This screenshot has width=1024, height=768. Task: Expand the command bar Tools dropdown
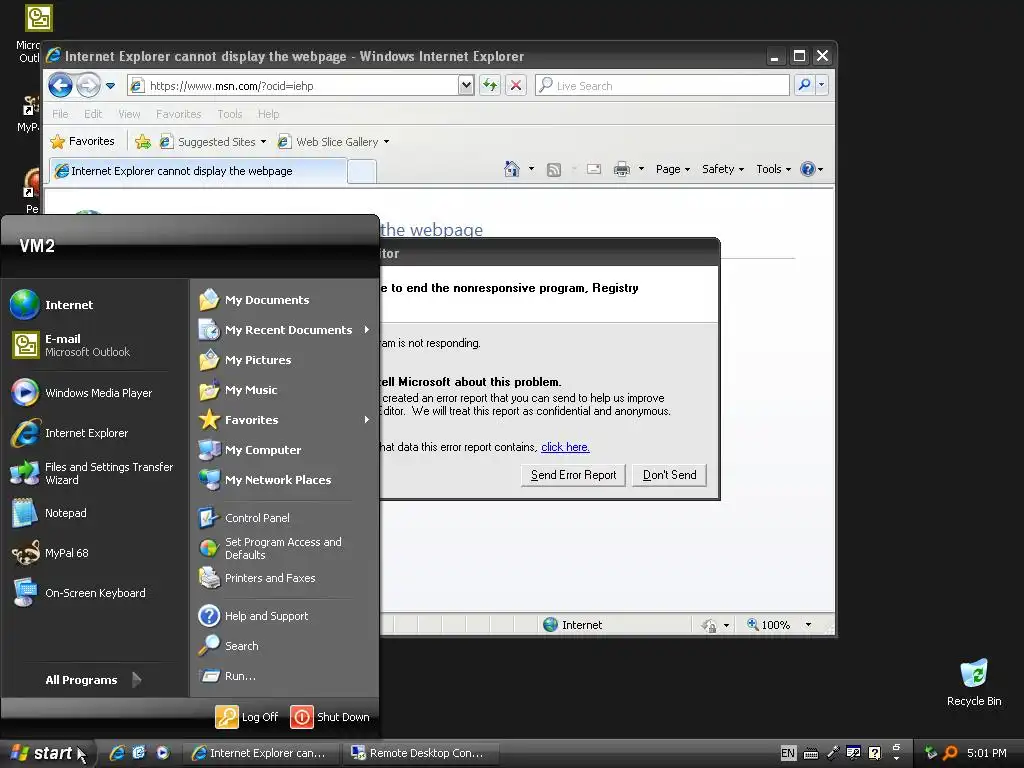pyautogui.click(x=773, y=169)
